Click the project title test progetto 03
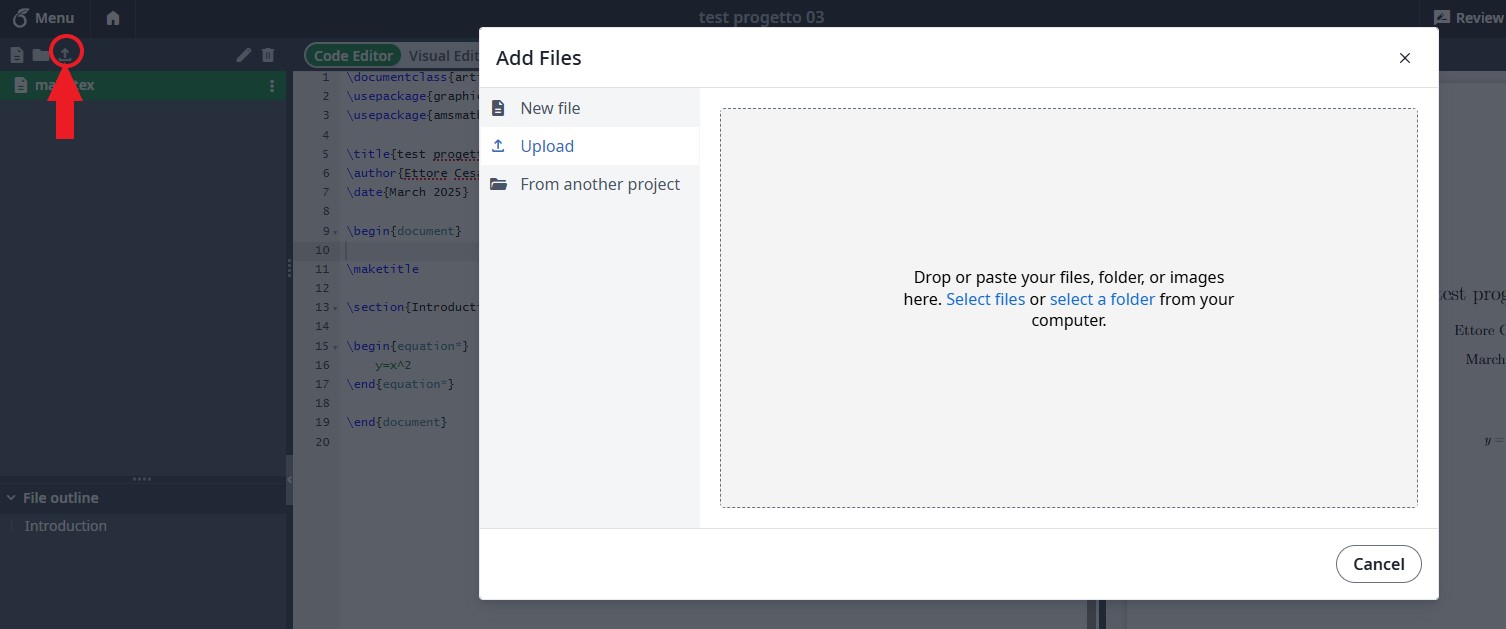1506x629 pixels. click(x=761, y=17)
